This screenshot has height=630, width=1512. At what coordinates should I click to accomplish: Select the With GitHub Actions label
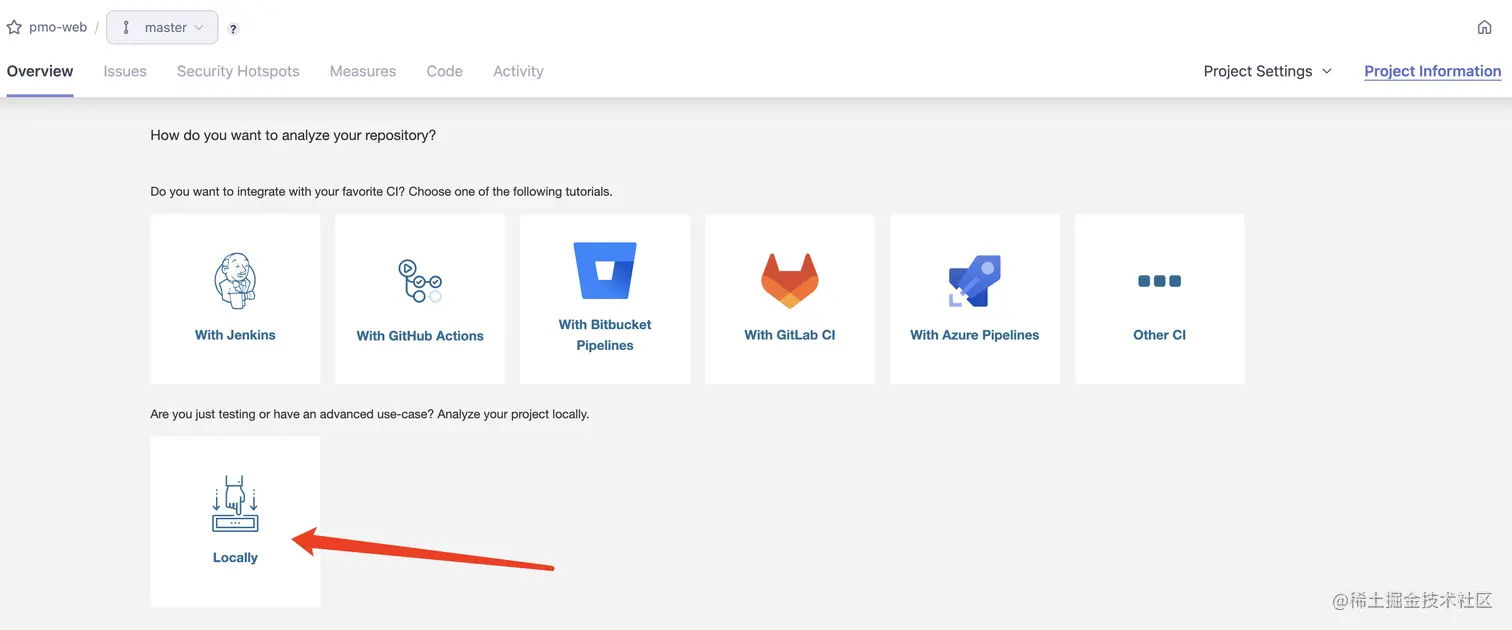click(x=420, y=336)
